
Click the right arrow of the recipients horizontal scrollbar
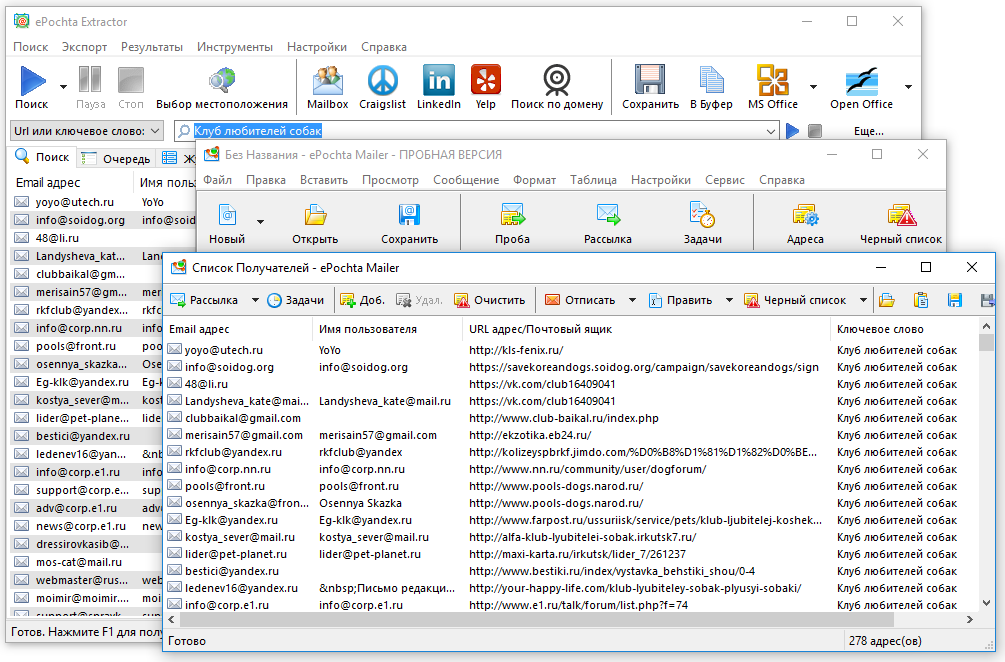[970, 620]
